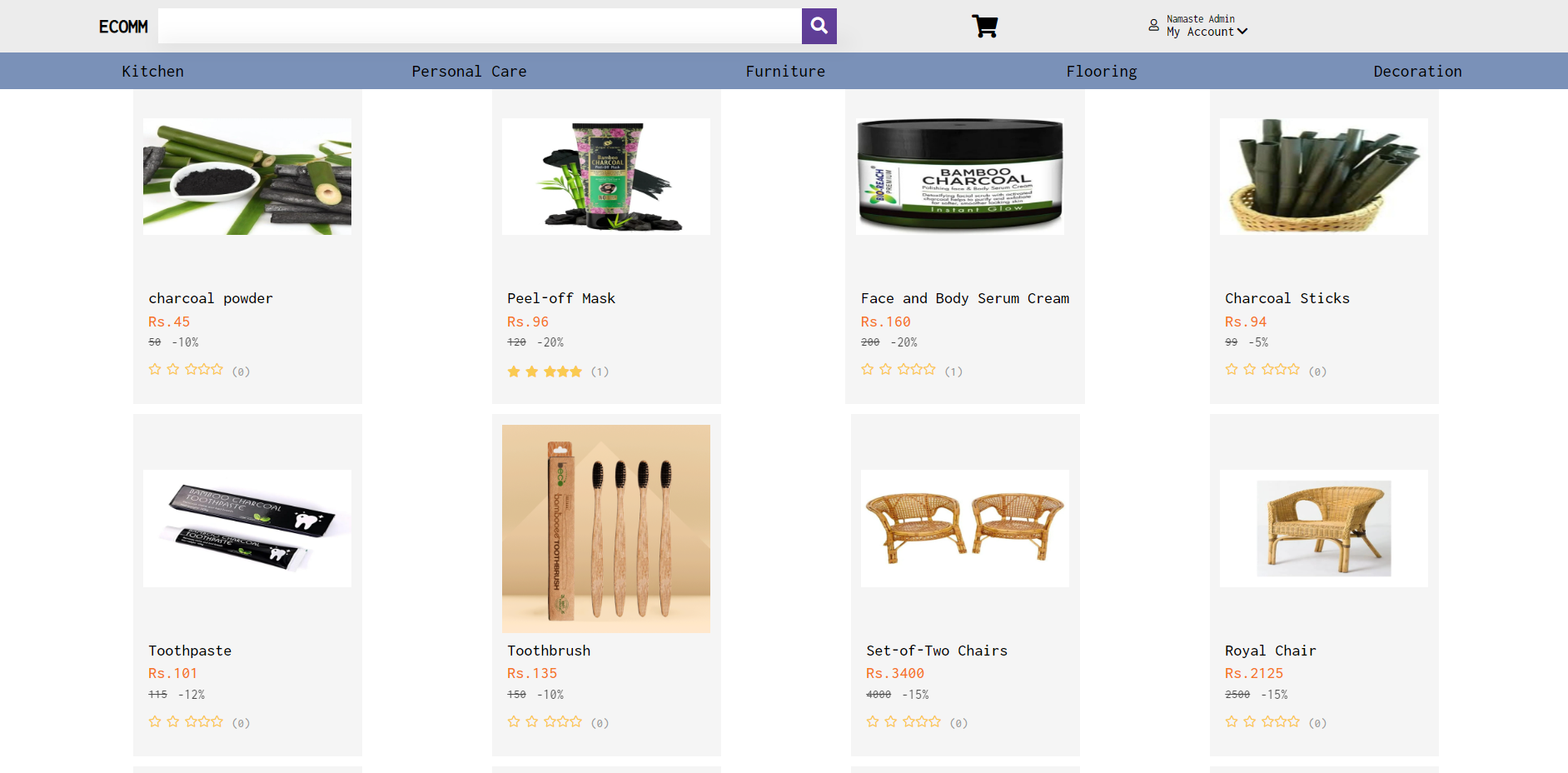The width and height of the screenshot is (1568, 773).
Task: Click star rating under charcoal powder
Action: (186, 369)
